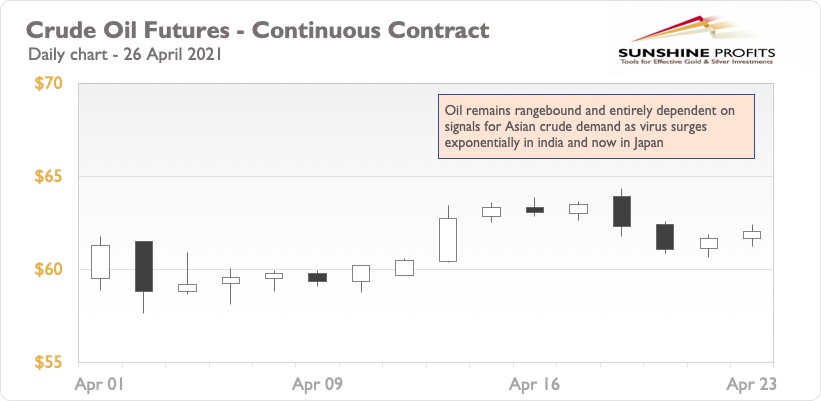Click the Apr 16 date label
Screen dimensions: 821x401
[535, 385]
